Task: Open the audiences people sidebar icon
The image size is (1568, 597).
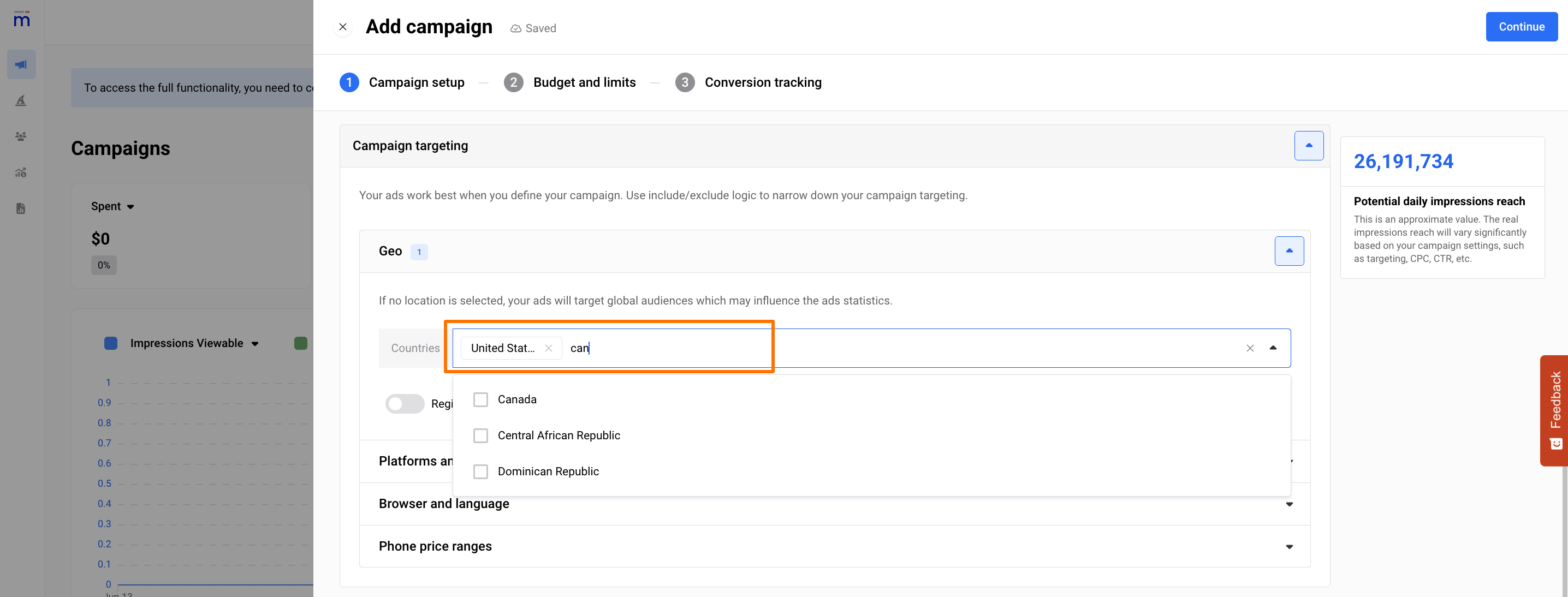Action: pyautogui.click(x=21, y=136)
